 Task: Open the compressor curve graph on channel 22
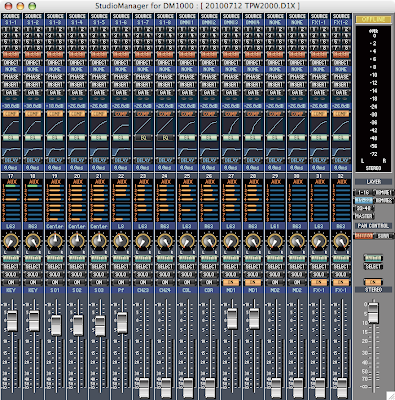coord(121,126)
